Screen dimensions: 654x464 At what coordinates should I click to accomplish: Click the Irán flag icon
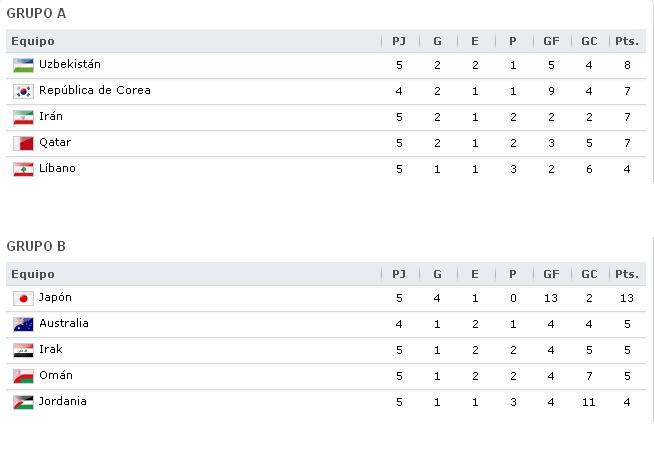pos(23,117)
